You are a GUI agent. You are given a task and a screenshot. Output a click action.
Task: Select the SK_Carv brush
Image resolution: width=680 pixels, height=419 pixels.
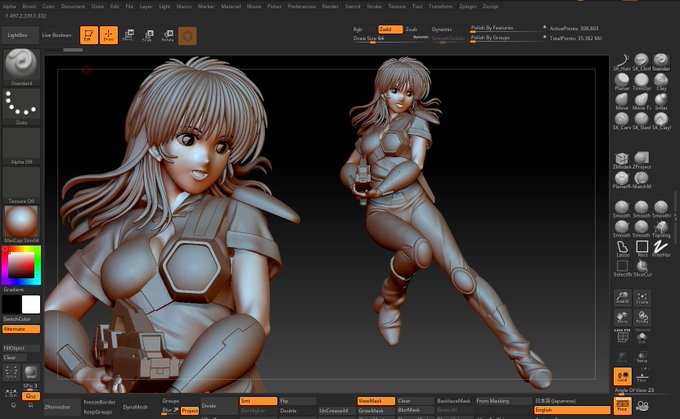point(622,121)
